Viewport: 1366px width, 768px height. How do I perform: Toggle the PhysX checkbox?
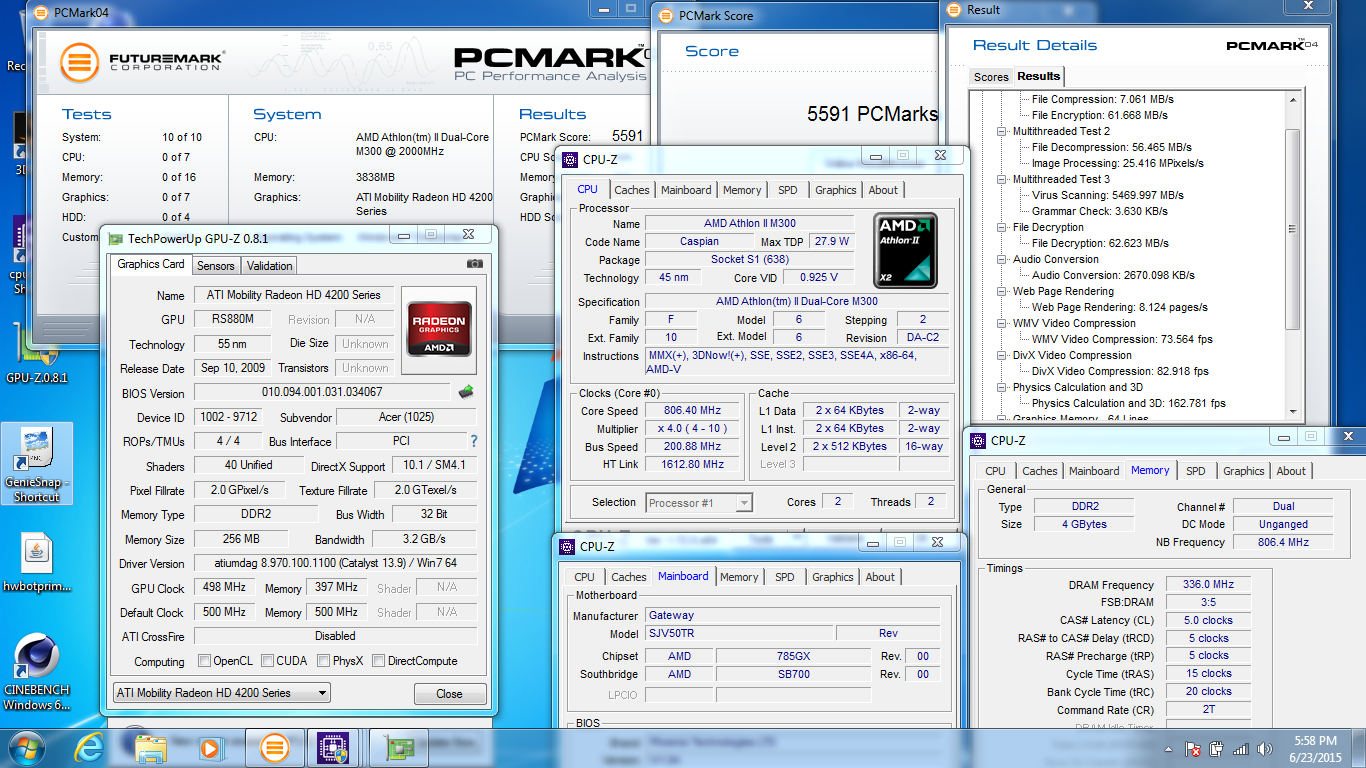(x=324, y=661)
